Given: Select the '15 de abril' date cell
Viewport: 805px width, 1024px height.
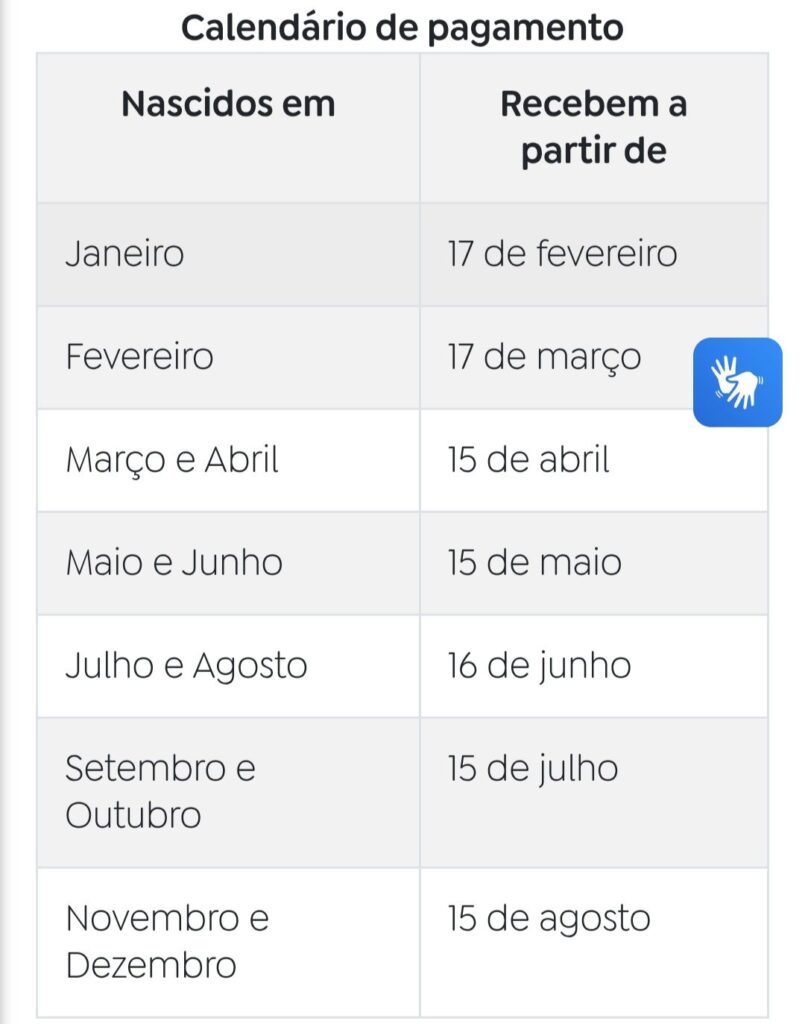Looking at the screenshot, I should click(x=593, y=460).
